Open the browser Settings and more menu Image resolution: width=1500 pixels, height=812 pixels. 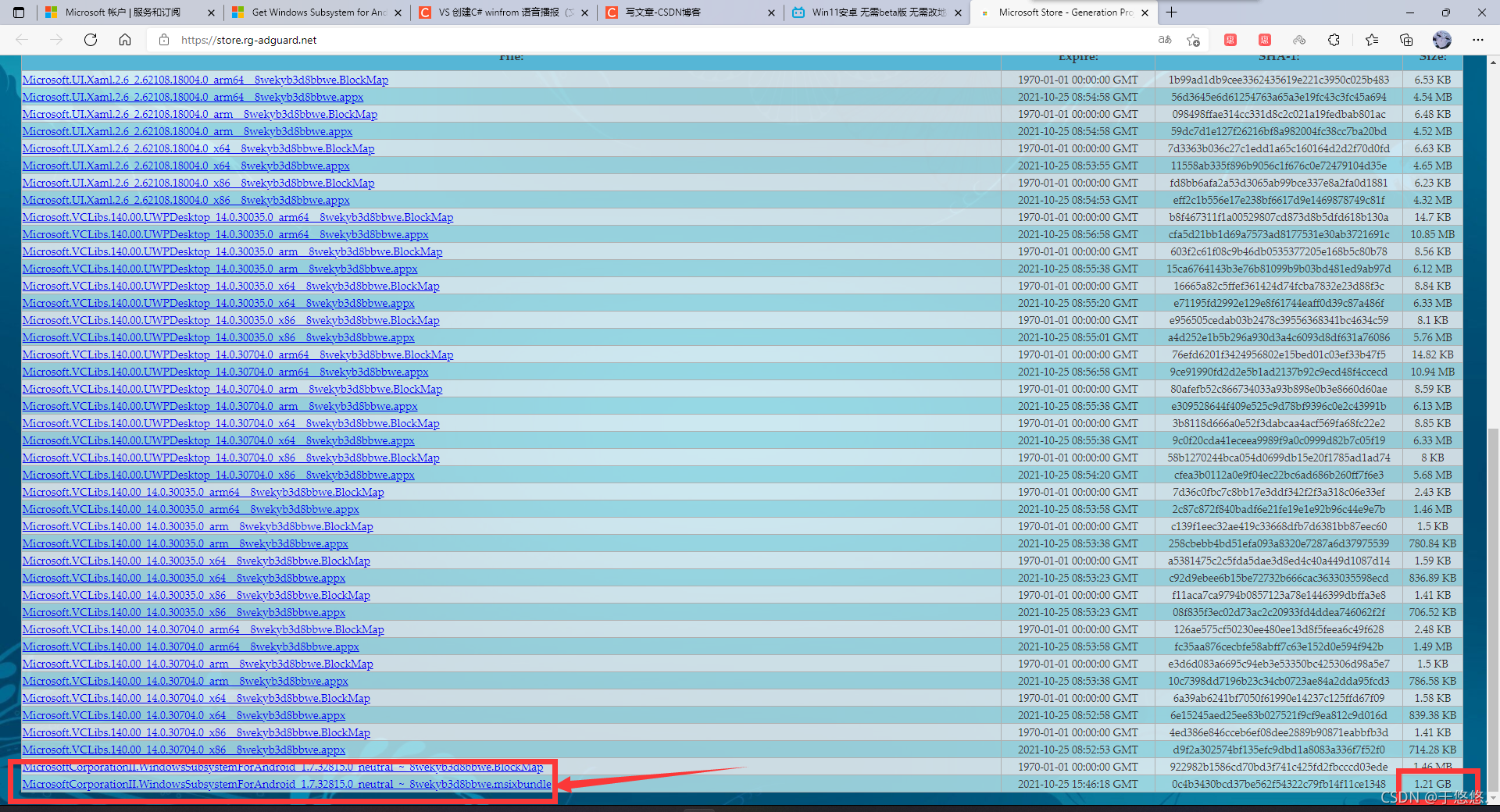pos(1477,40)
